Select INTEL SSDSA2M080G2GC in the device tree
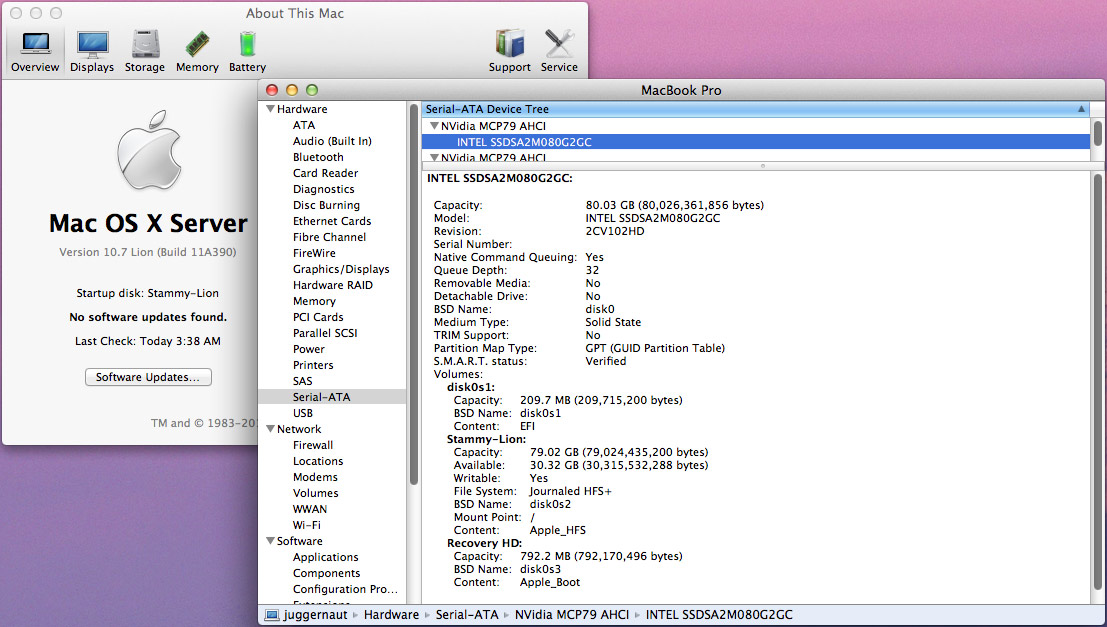The height and width of the screenshot is (627, 1107). [756, 142]
